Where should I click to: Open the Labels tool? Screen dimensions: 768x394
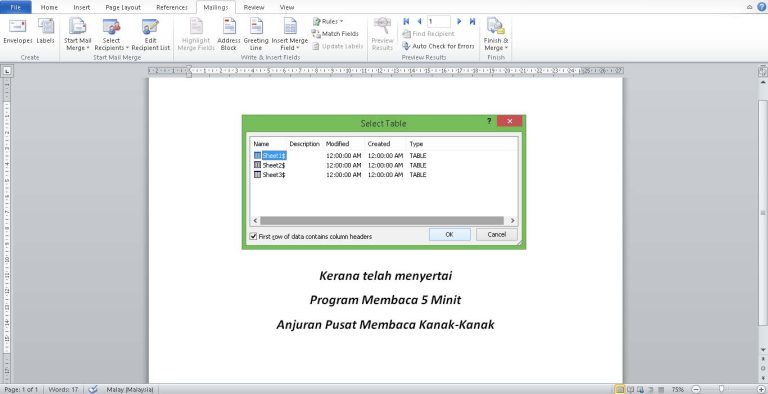46,32
